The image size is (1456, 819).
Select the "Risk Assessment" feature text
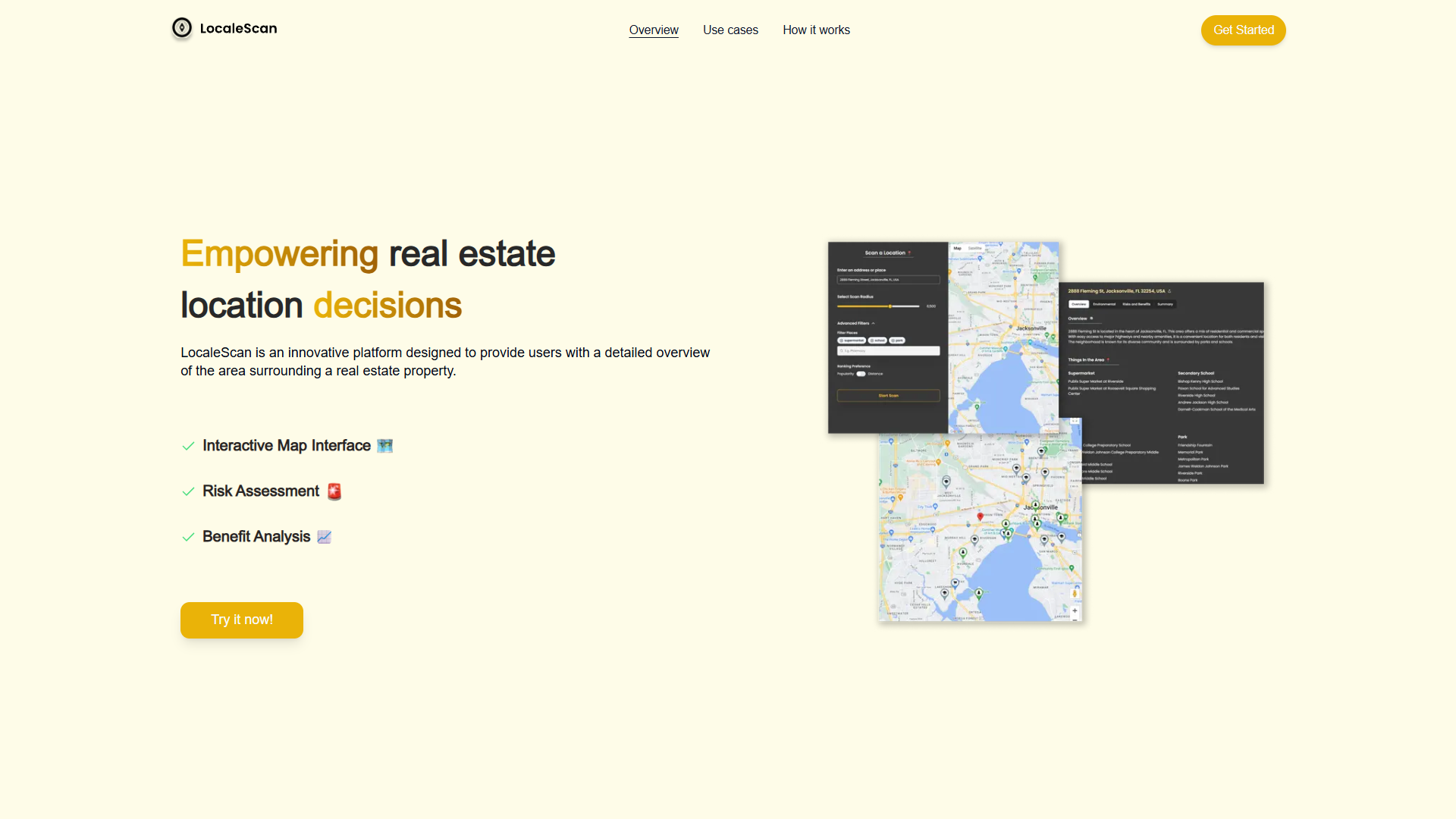click(x=261, y=491)
